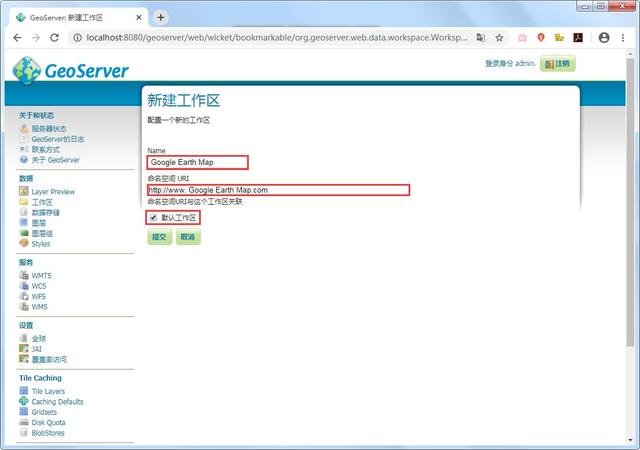Image resolution: width=640 pixels, height=450 pixels.
Task: Open the BlobStores link
Action: pos(48,433)
